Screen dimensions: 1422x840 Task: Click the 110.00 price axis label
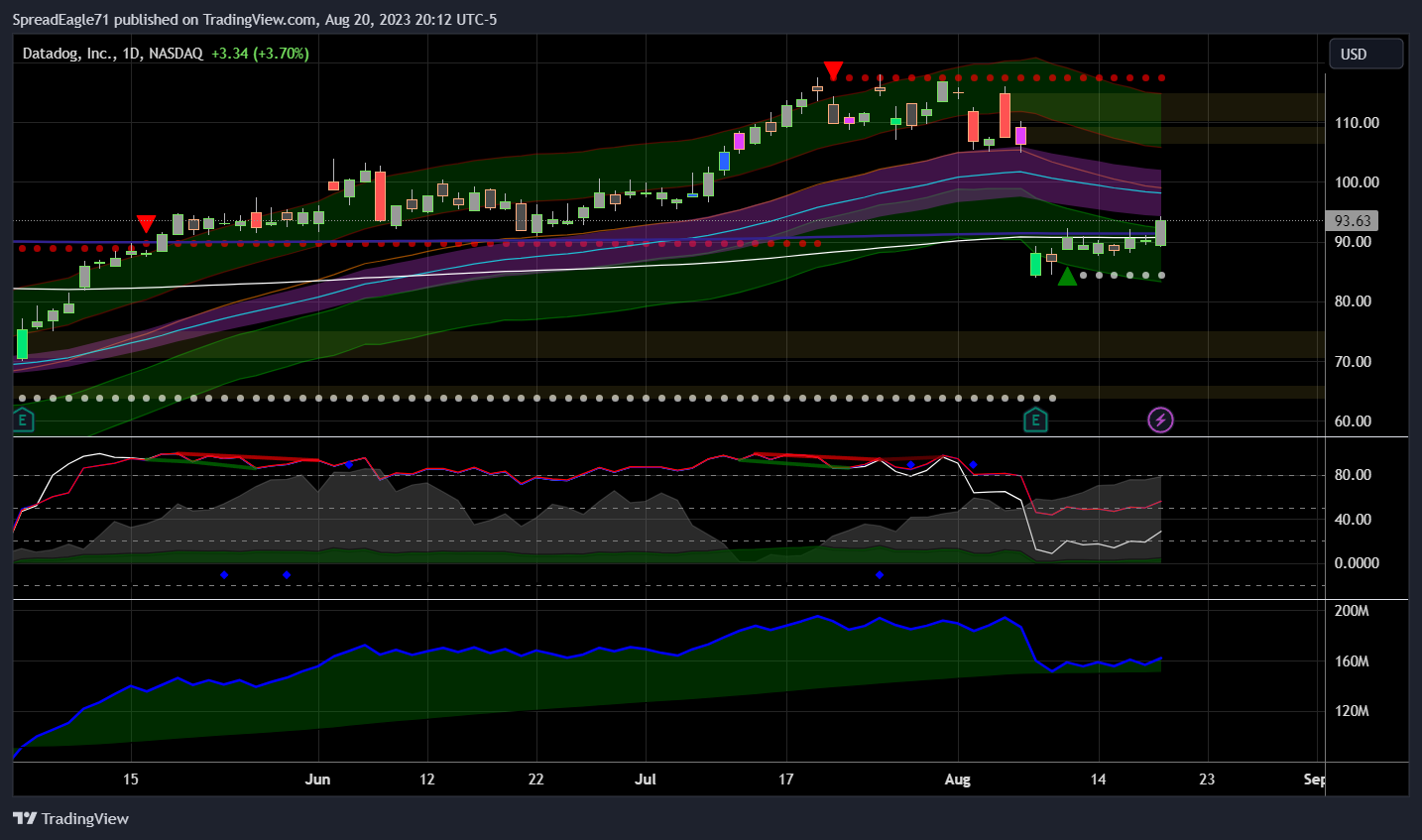click(1357, 123)
